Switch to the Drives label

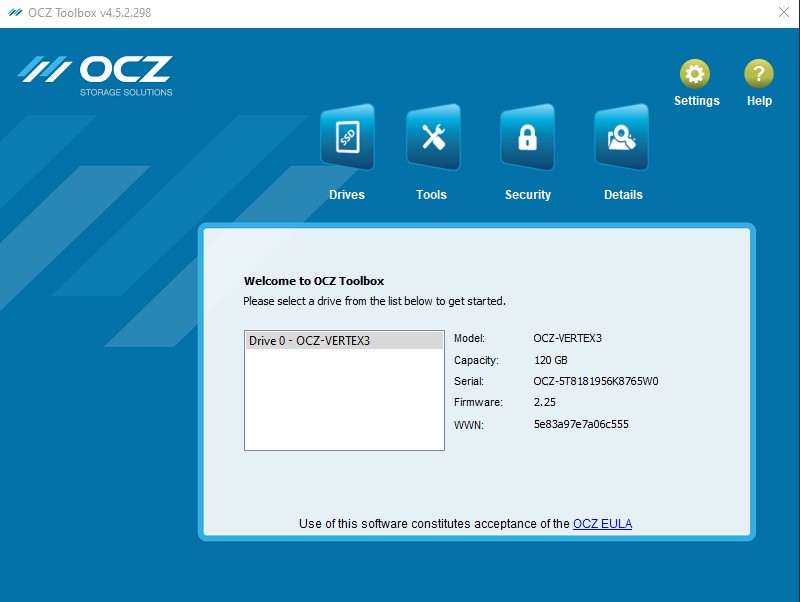click(346, 194)
